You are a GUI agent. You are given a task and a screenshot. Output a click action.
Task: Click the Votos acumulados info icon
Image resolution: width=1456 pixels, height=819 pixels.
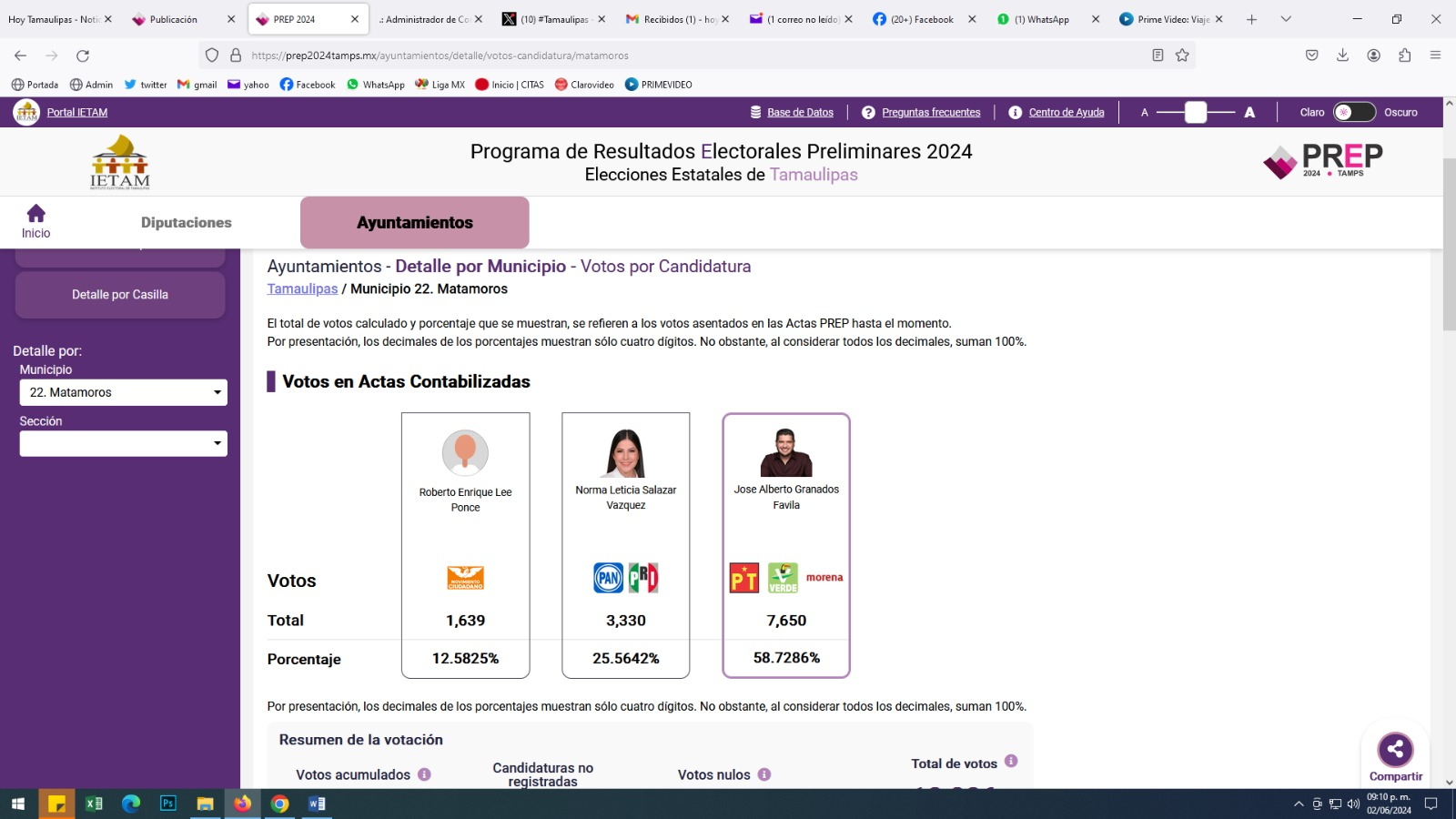pos(424,774)
